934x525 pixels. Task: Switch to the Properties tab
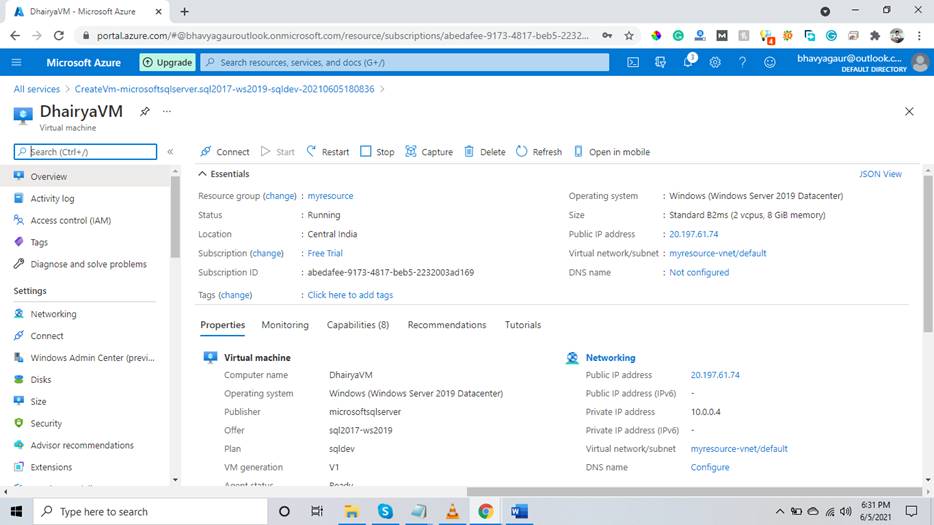(x=222, y=325)
